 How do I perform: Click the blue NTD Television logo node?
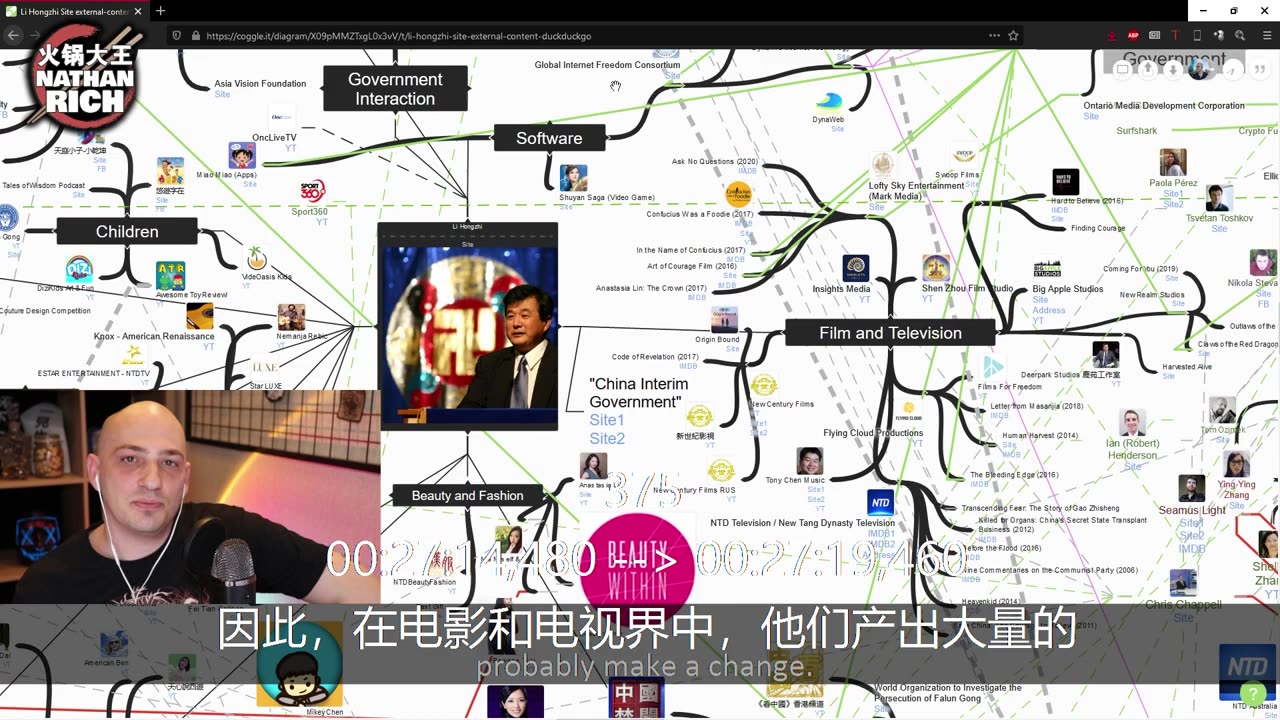tap(880, 503)
